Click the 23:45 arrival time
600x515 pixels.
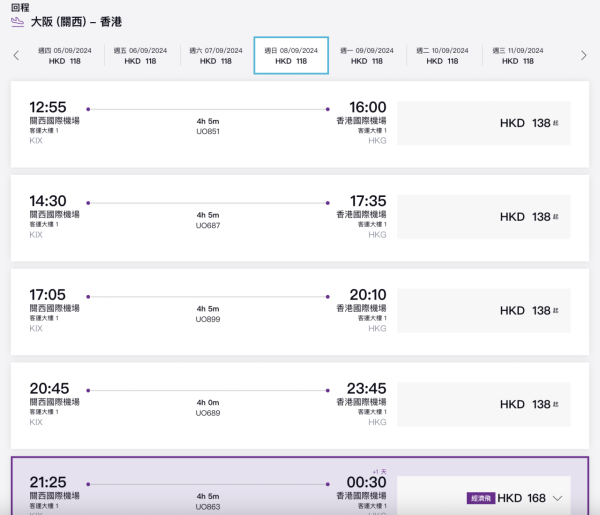click(x=366, y=388)
